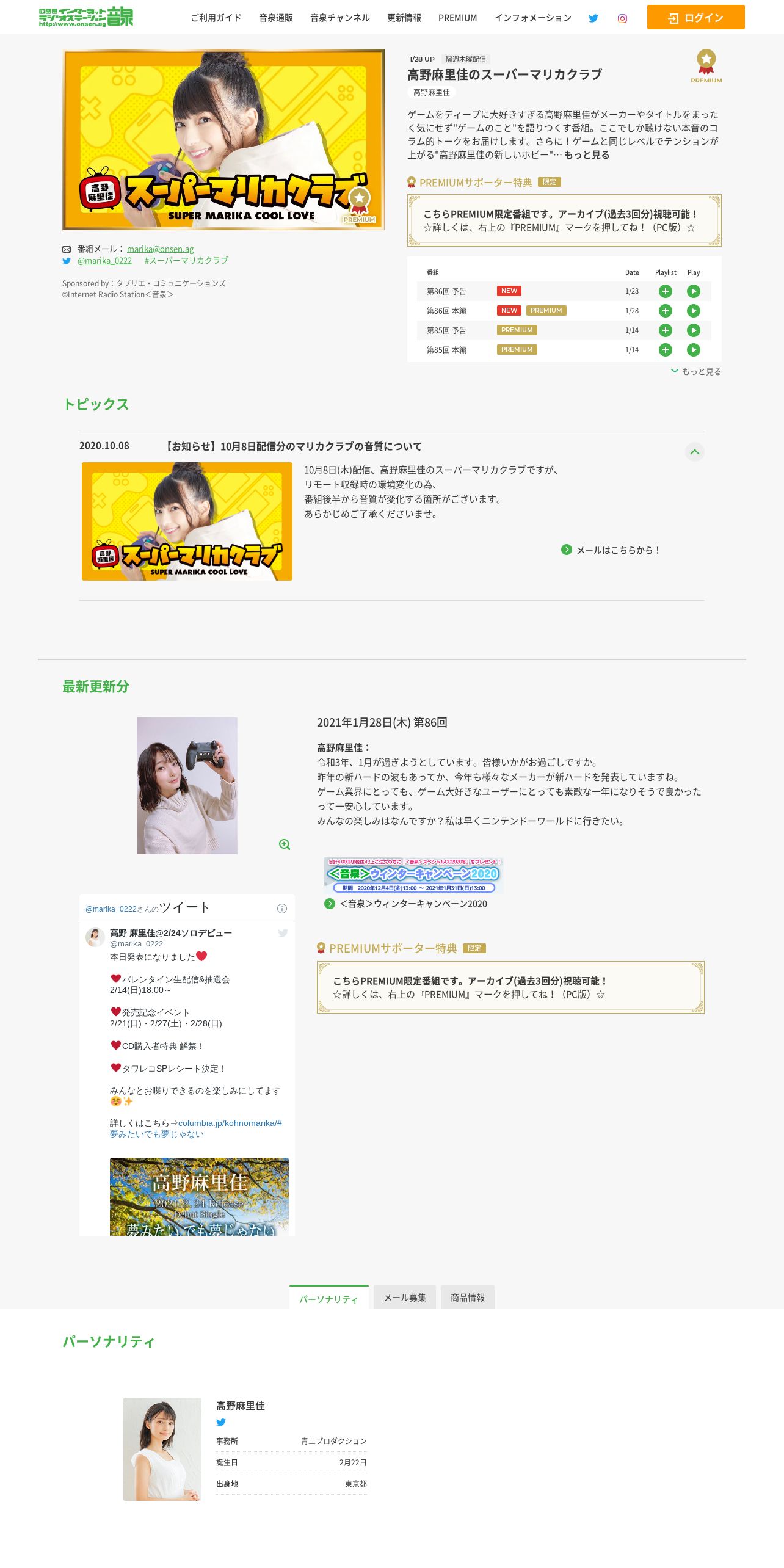Click the PREMIUM medal badge top right
The width and height of the screenshot is (784, 1568).
coord(706,66)
